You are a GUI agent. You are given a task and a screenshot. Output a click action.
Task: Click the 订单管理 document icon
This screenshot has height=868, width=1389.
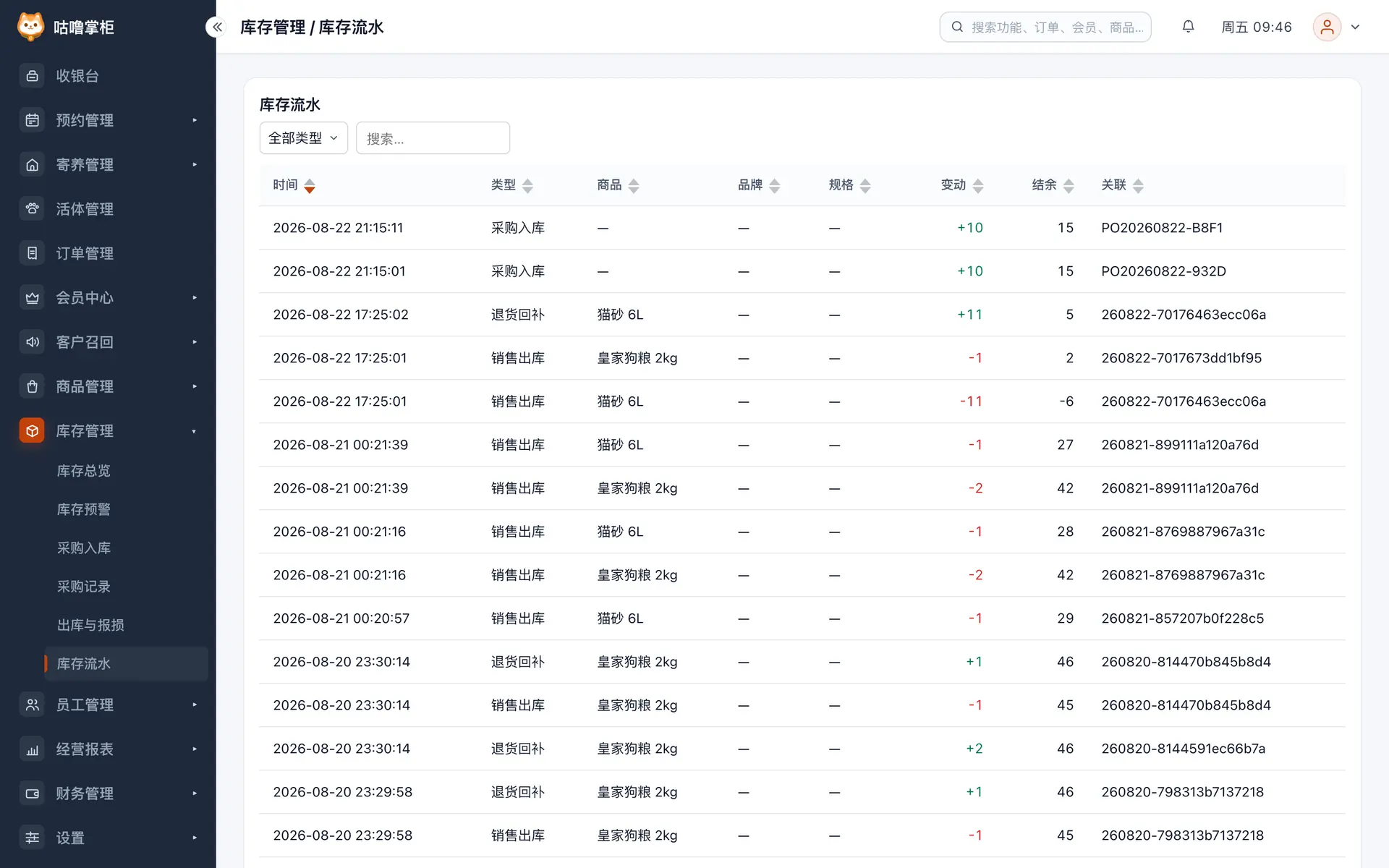(32, 253)
